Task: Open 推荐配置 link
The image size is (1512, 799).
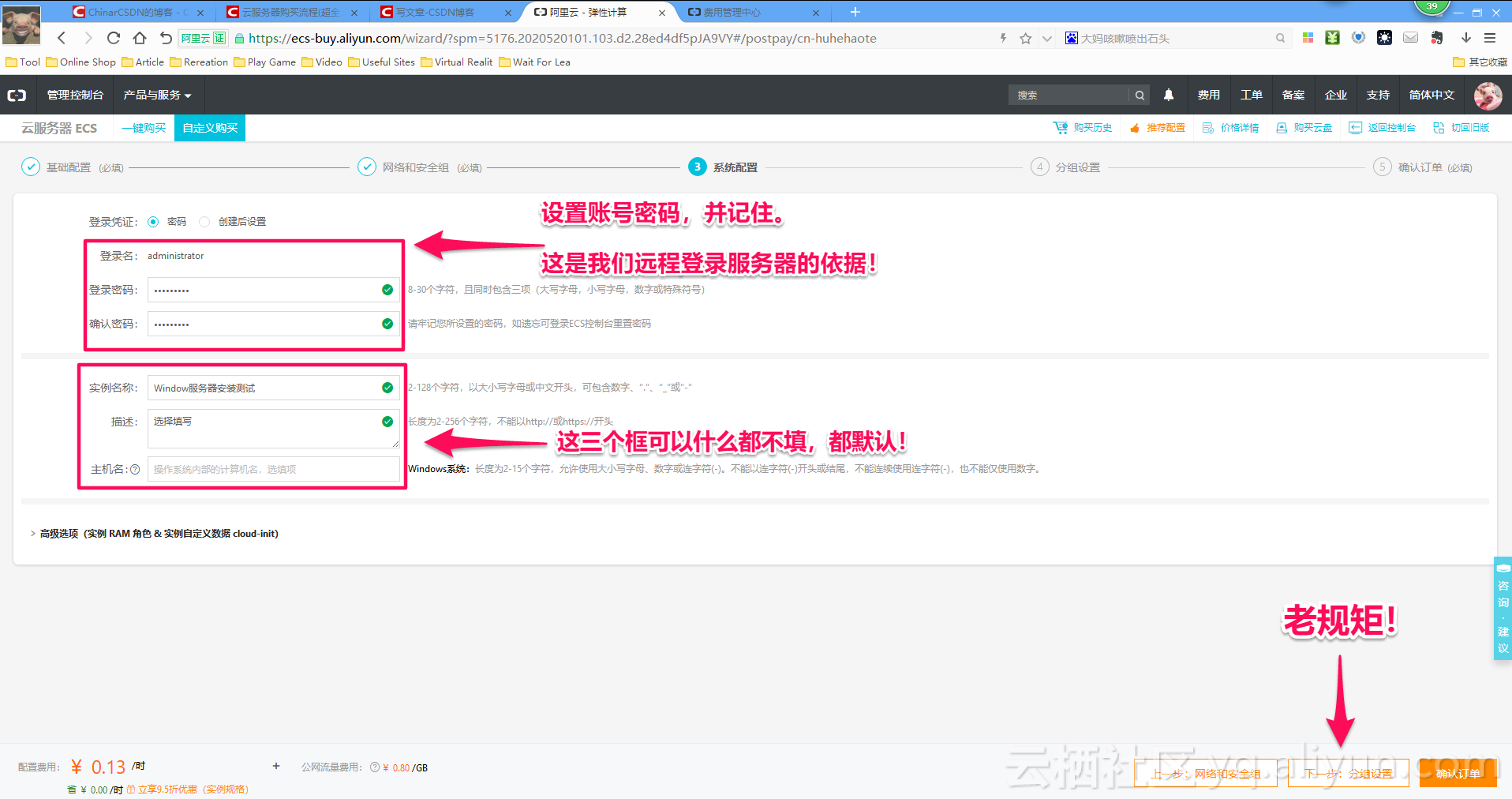Action: 1158,128
